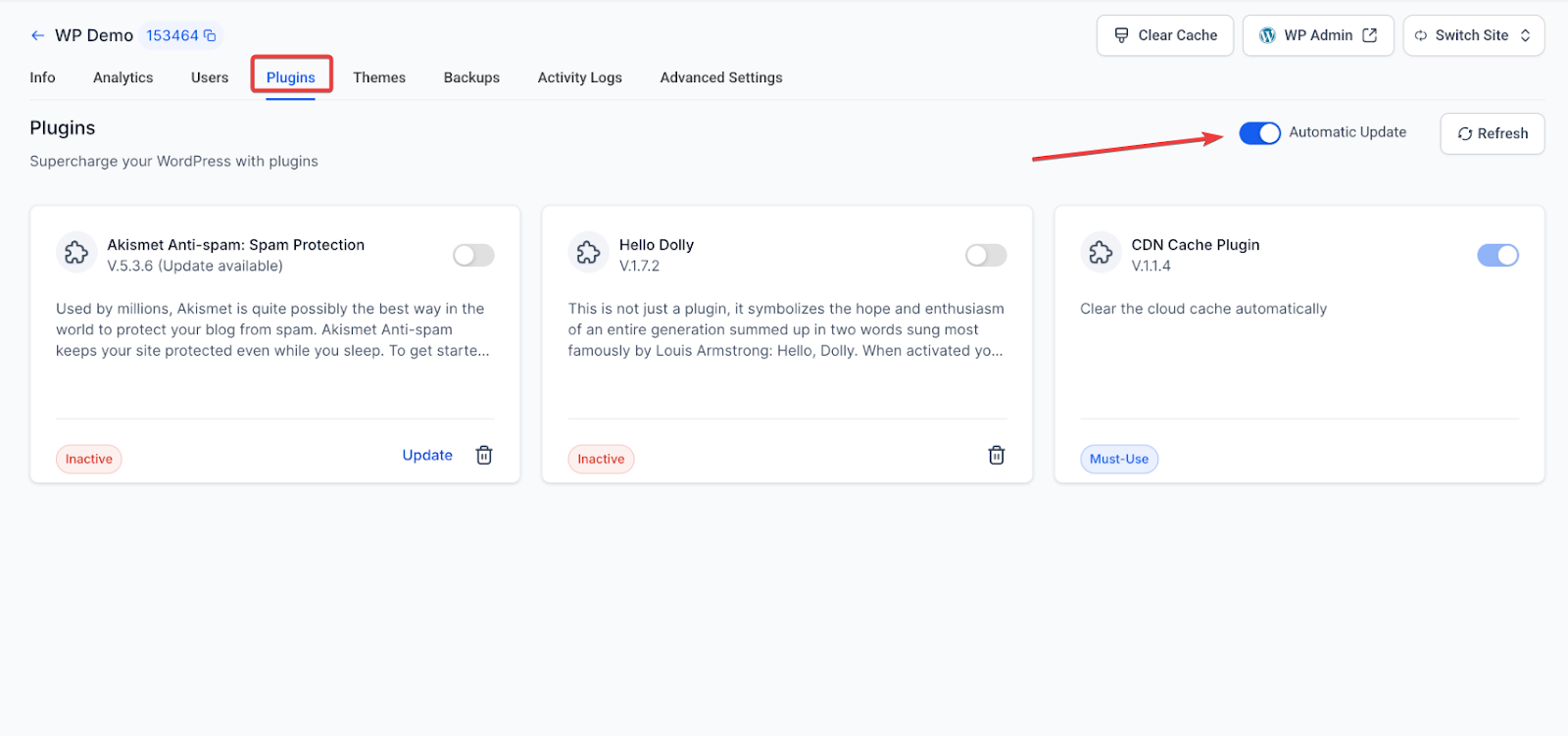The height and width of the screenshot is (736, 1568).
Task: Open the Backups tab
Action: tap(471, 77)
